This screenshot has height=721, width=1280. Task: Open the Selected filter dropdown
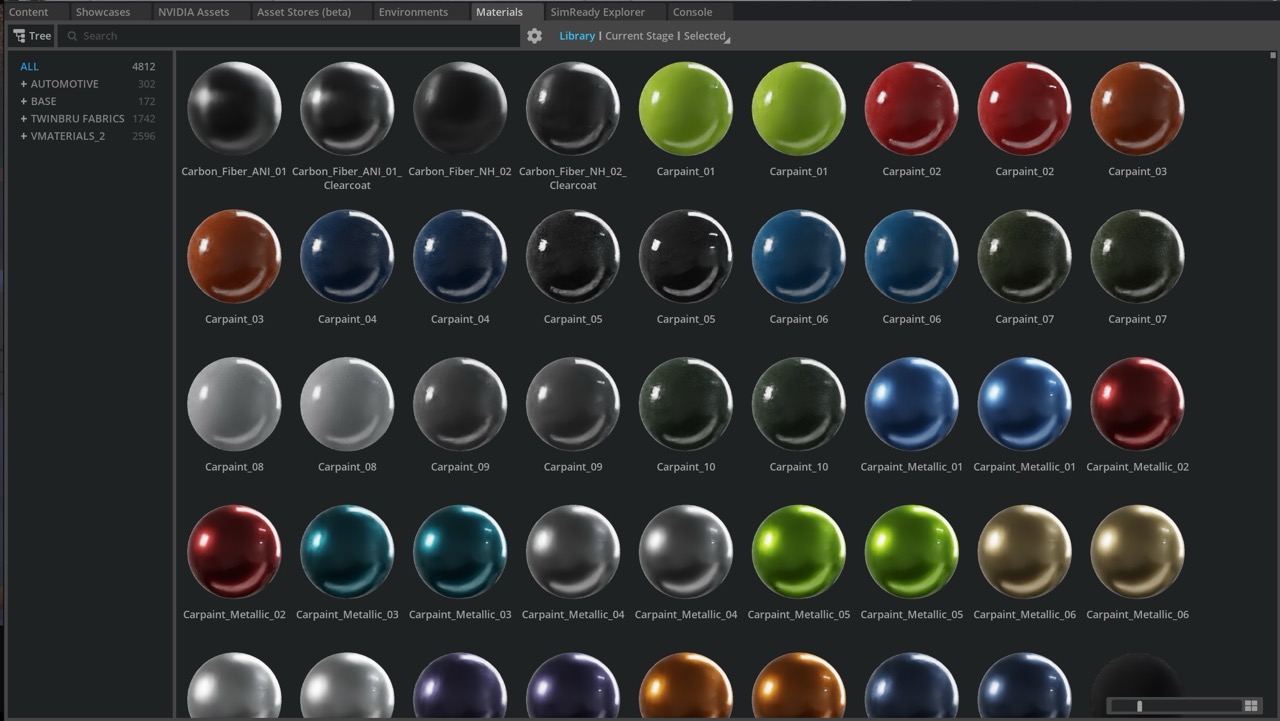[706, 36]
